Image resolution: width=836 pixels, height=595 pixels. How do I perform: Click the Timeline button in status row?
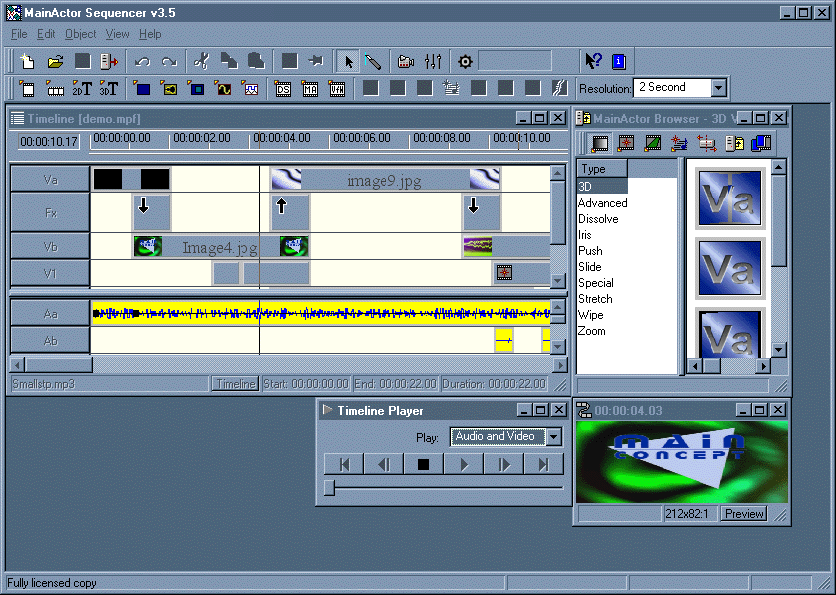[x=235, y=384]
